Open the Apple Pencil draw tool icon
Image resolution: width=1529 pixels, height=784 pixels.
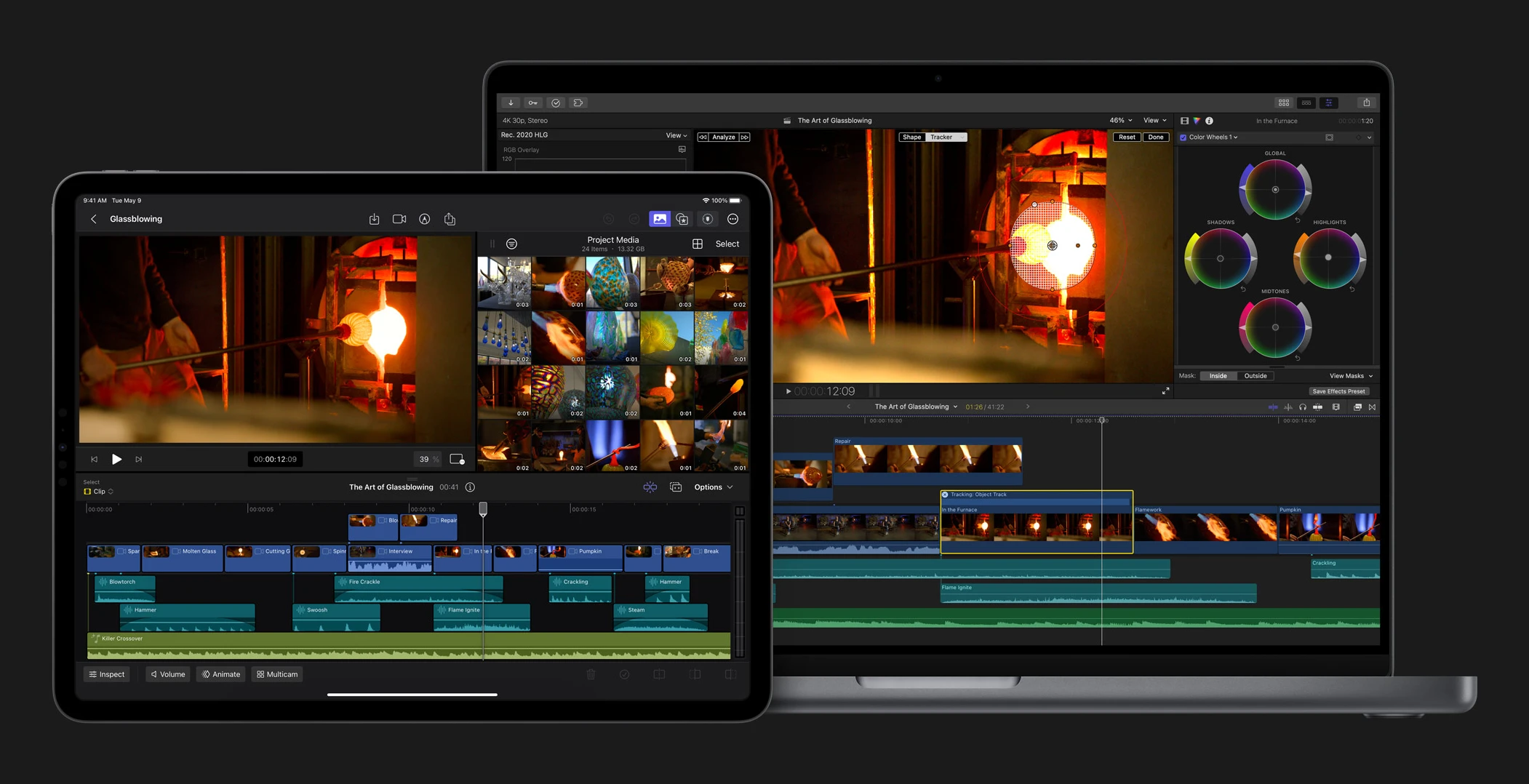[x=424, y=219]
